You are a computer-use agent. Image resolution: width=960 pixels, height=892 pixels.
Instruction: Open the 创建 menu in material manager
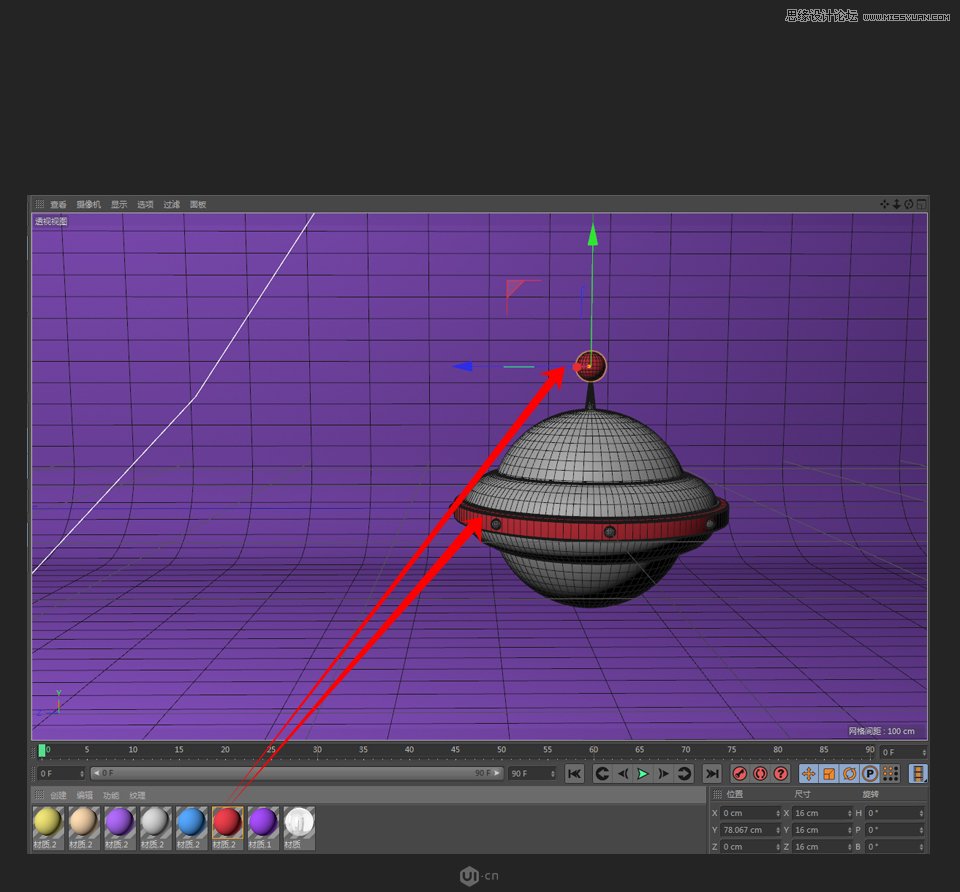[57, 795]
